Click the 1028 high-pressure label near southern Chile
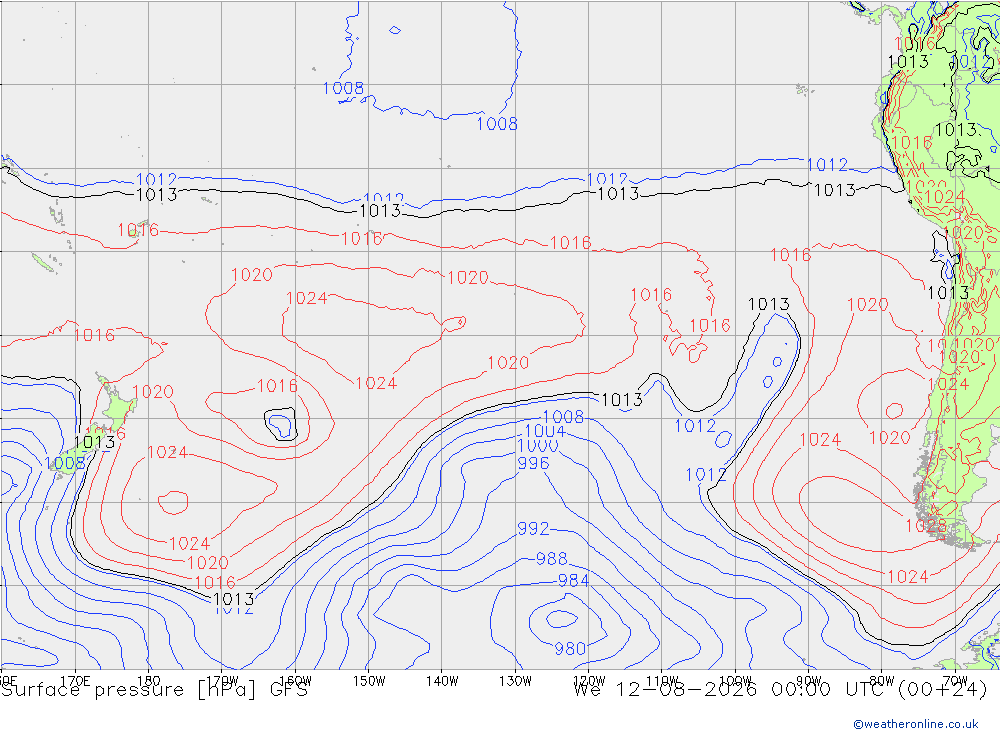Screen dimensions: 1000x733 click(926, 526)
